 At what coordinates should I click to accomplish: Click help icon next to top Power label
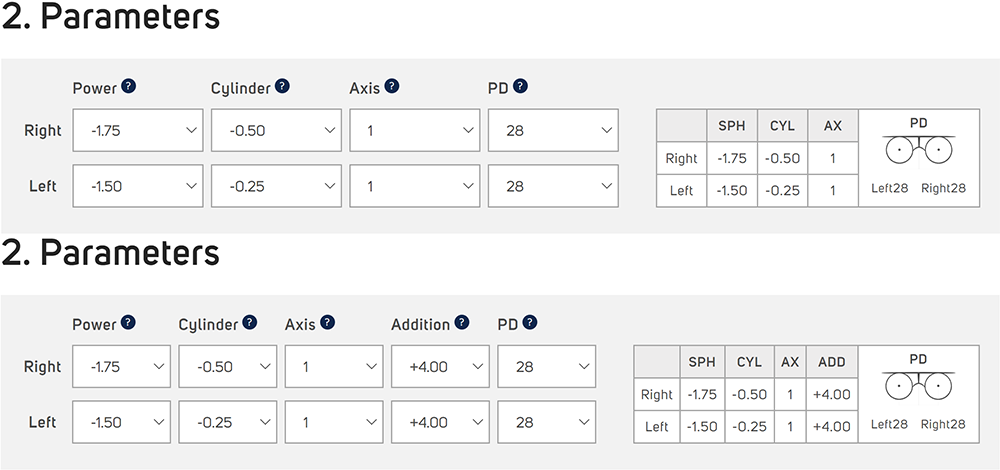pyautogui.click(x=129, y=87)
